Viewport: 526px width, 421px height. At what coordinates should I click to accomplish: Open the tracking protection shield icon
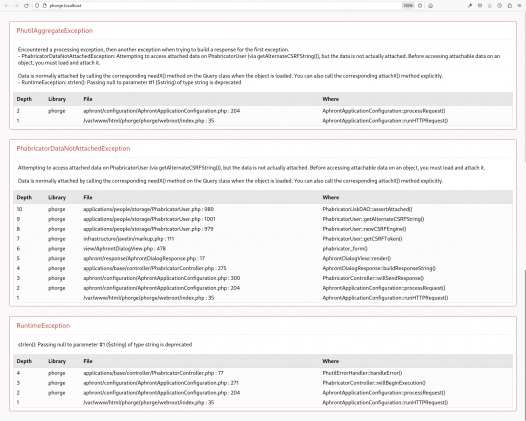click(x=37, y=6)
